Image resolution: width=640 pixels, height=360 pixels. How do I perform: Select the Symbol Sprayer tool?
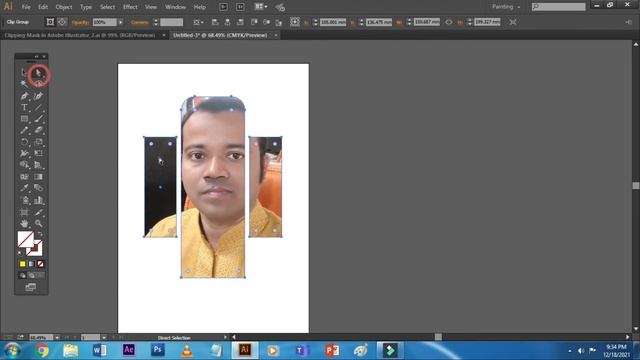[x=24, y=200]
